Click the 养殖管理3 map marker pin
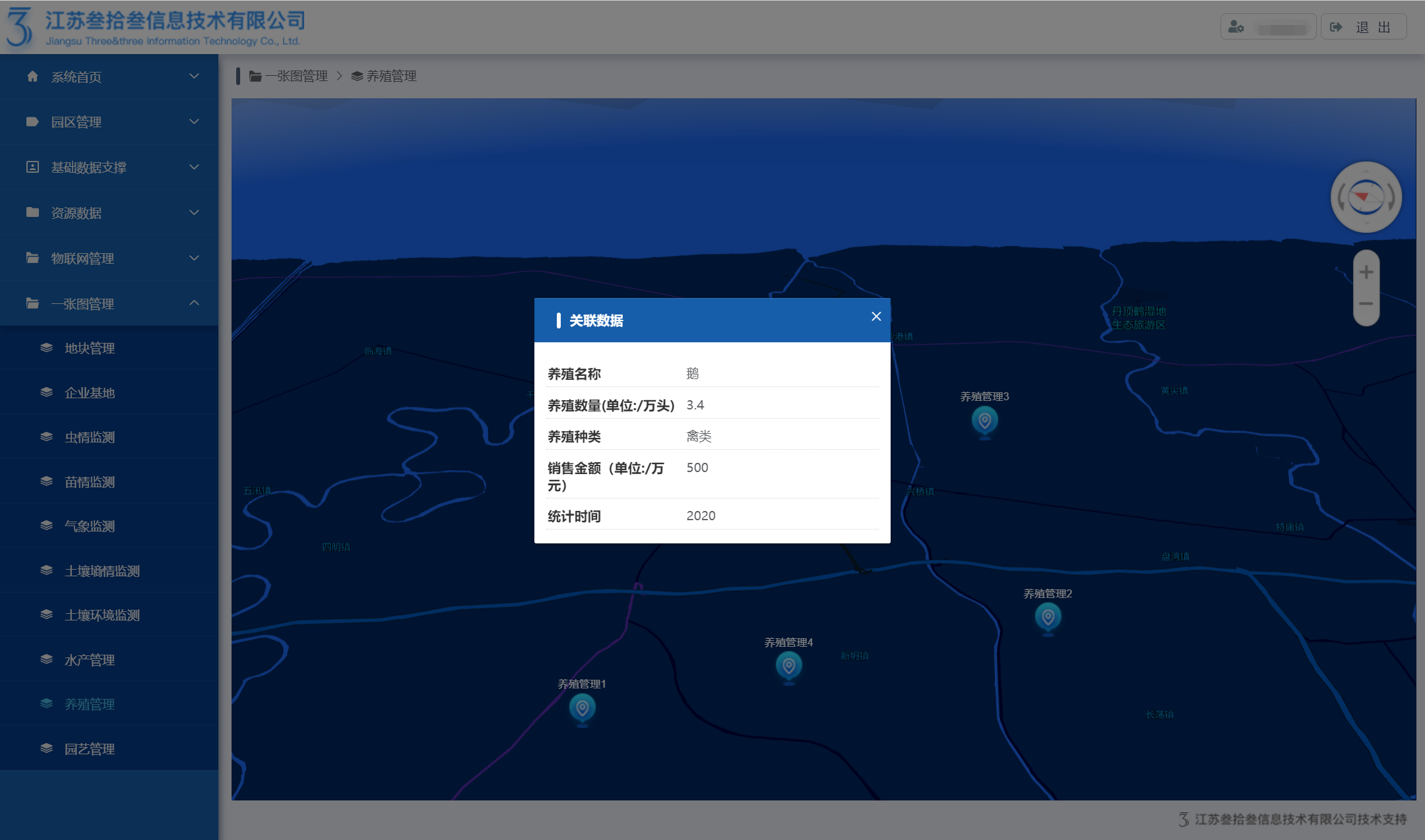 point(984,420)
